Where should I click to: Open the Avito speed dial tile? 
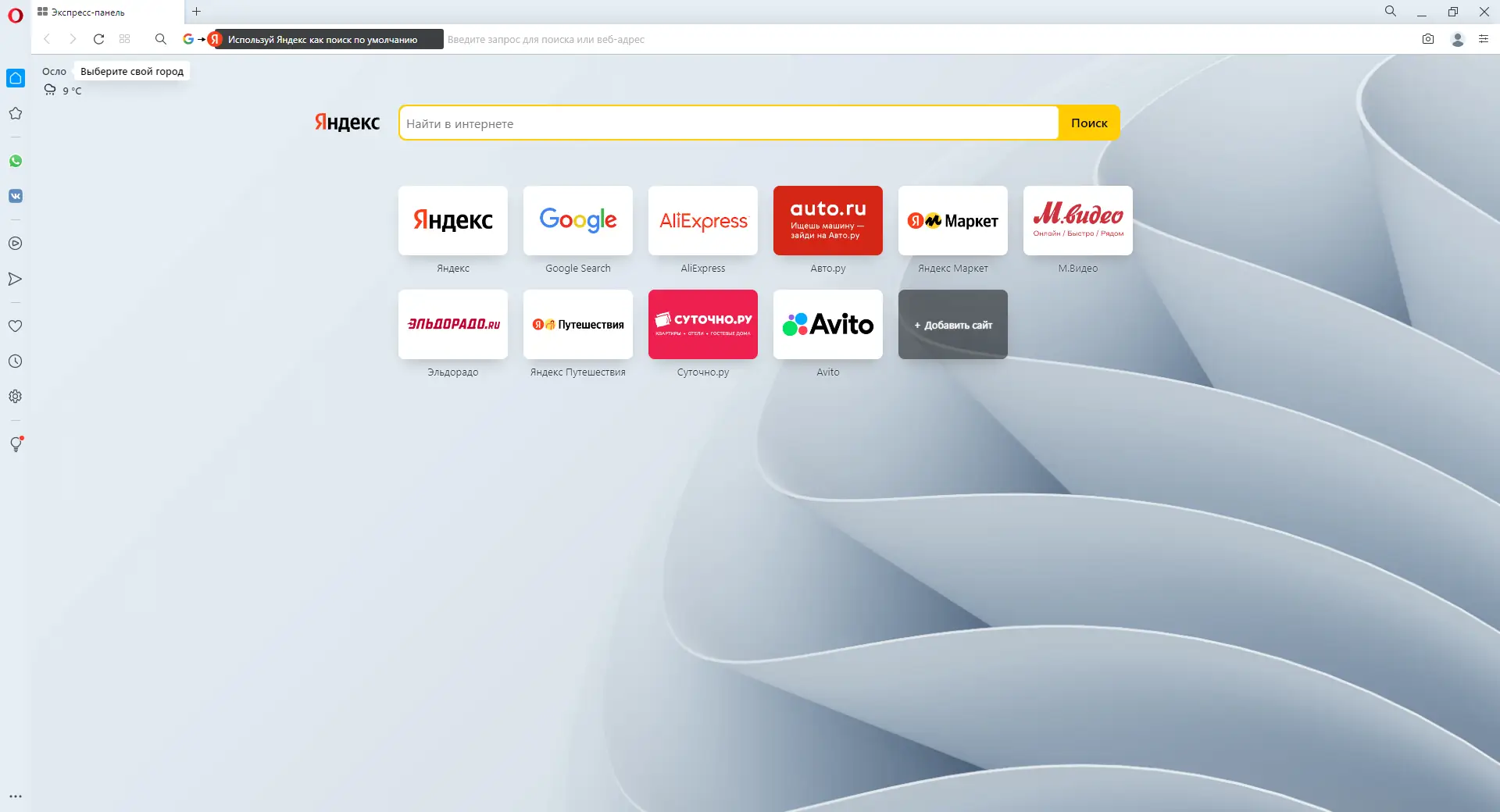(828, 324)
